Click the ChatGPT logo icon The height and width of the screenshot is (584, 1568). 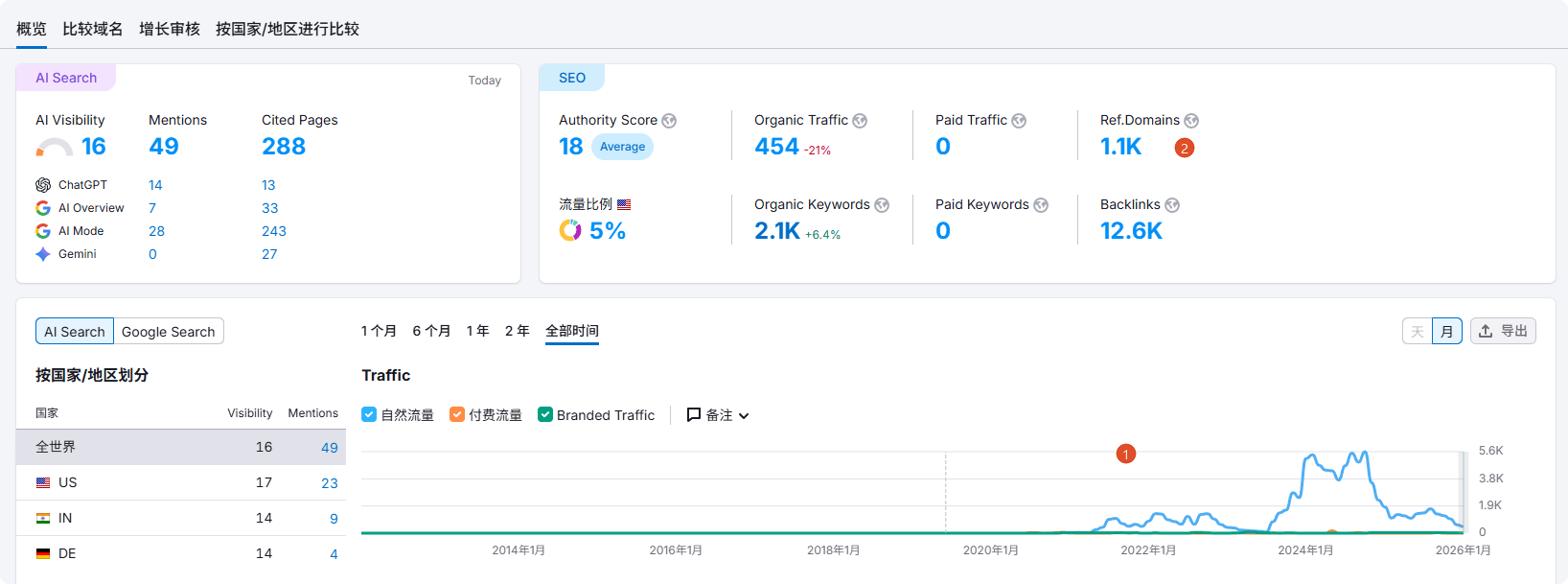pyautogui.click(x=43, y=185)
